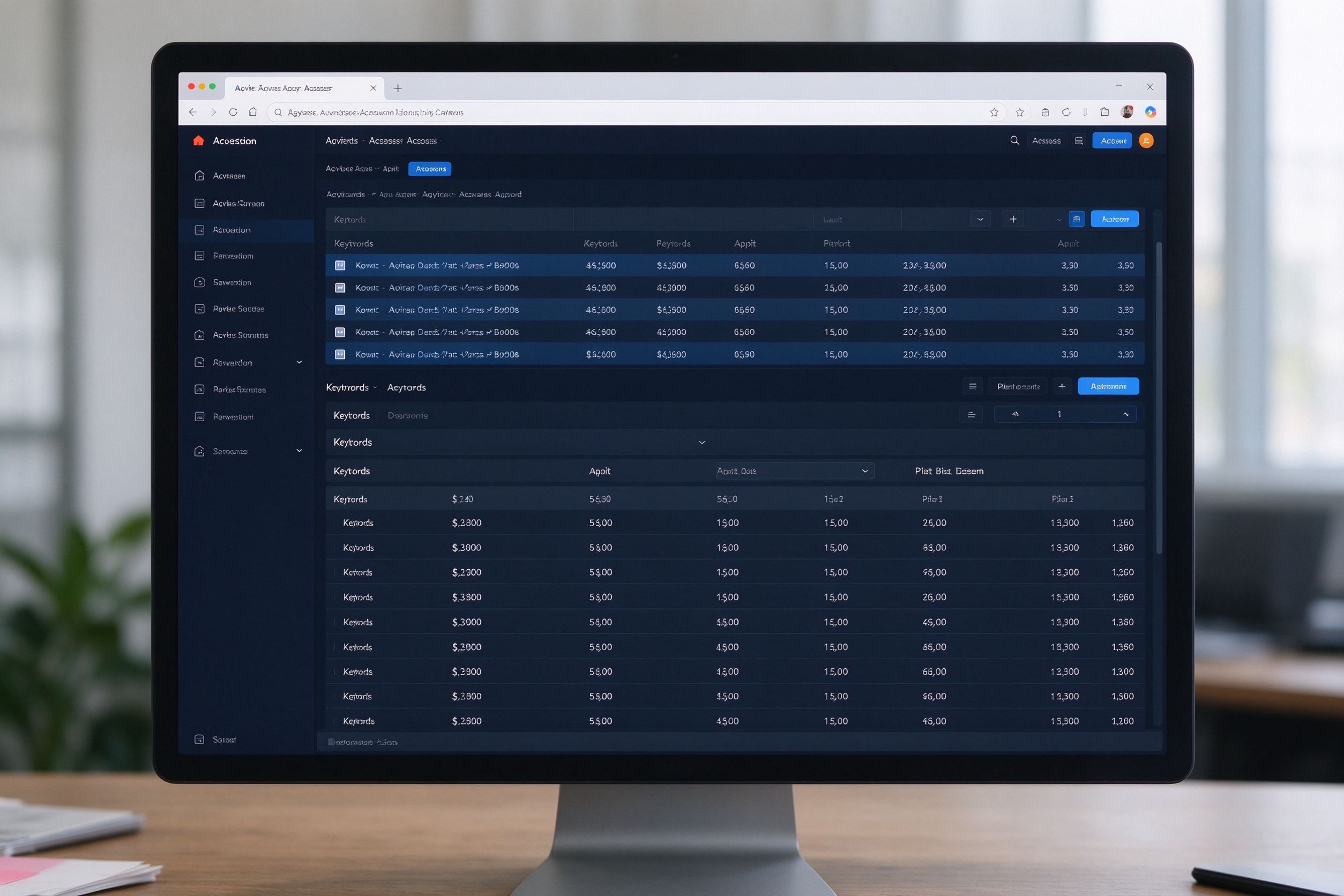The image size is (1344, 896).
Task: Click the plus icon beside Plant o sonts
Action: pyautogui.click(x=1062, y=386)
